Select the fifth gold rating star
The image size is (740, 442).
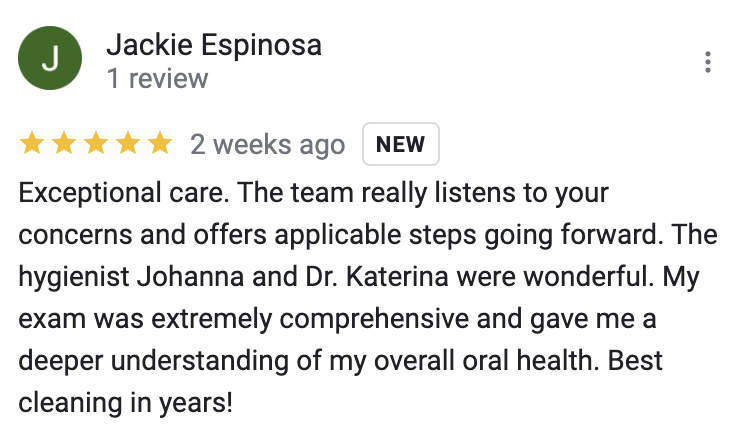160,143
